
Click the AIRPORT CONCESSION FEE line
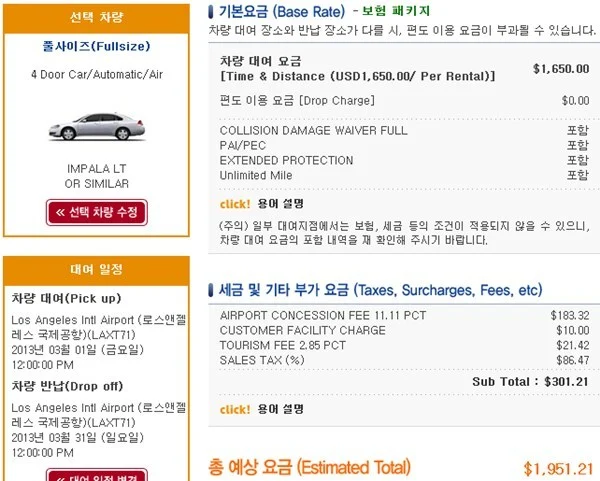(404, 315)
